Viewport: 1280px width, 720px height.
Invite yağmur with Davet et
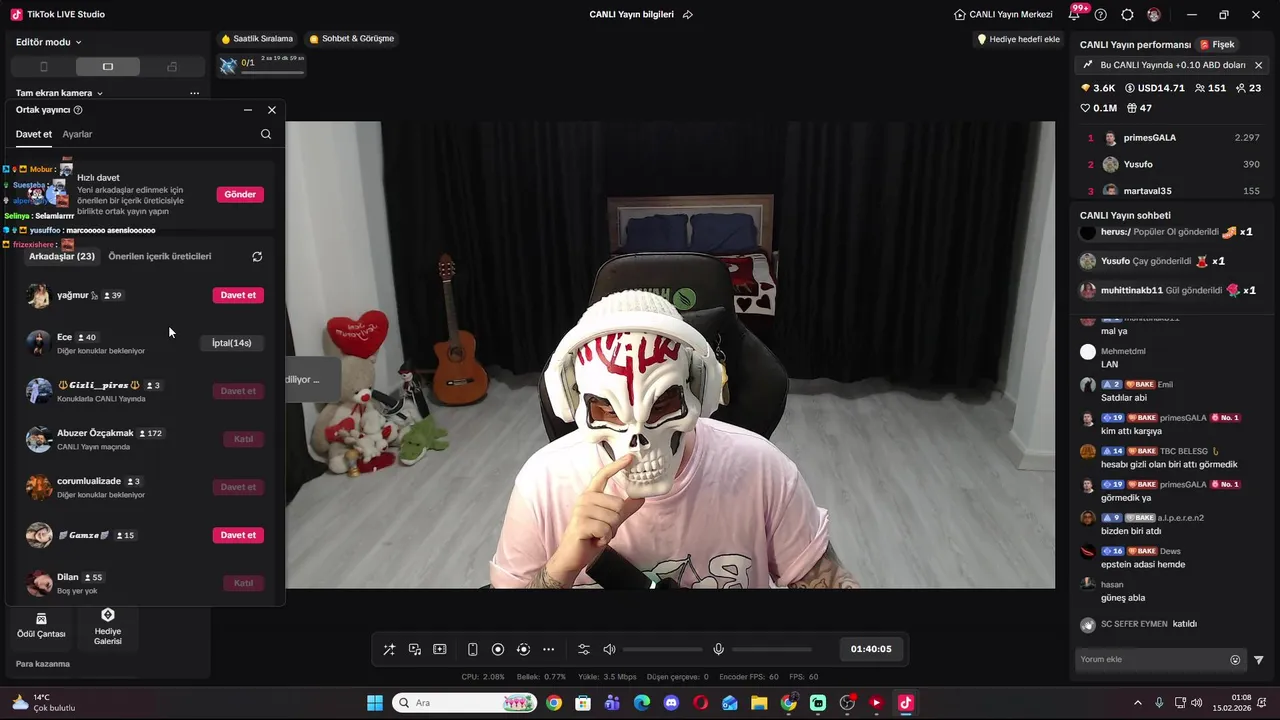[x=238, y=295]
